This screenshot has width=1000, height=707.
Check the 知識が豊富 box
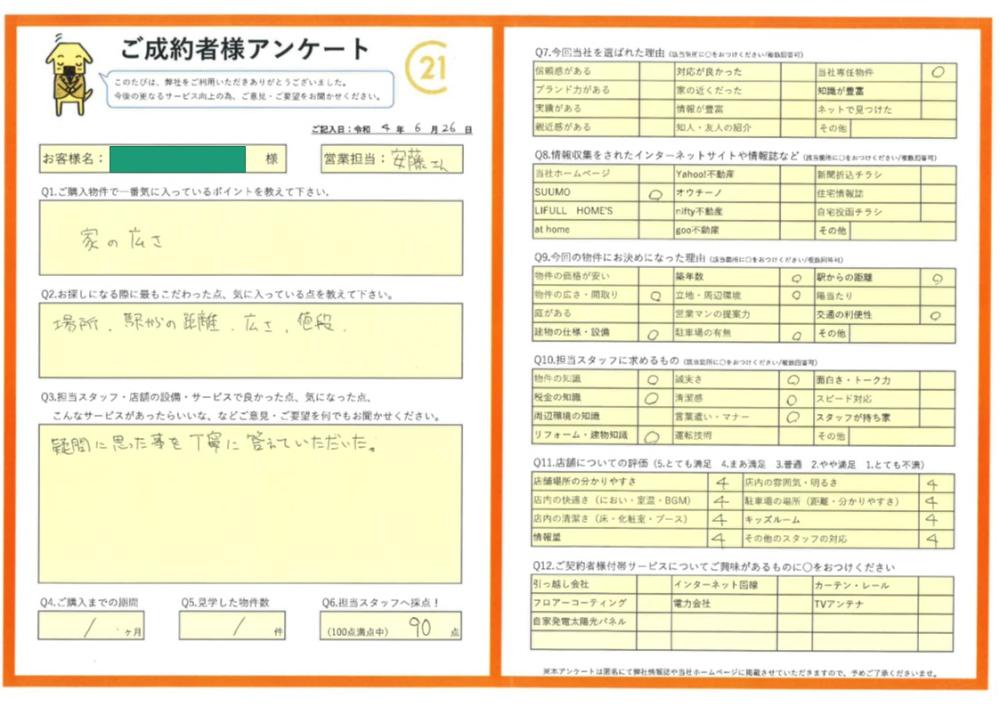[939, 91]
